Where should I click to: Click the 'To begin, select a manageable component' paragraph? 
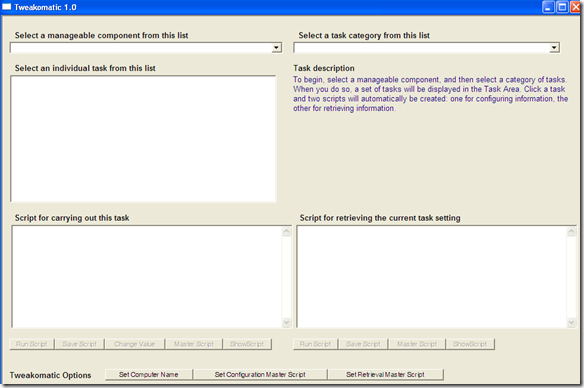click(x=430, y=94)
